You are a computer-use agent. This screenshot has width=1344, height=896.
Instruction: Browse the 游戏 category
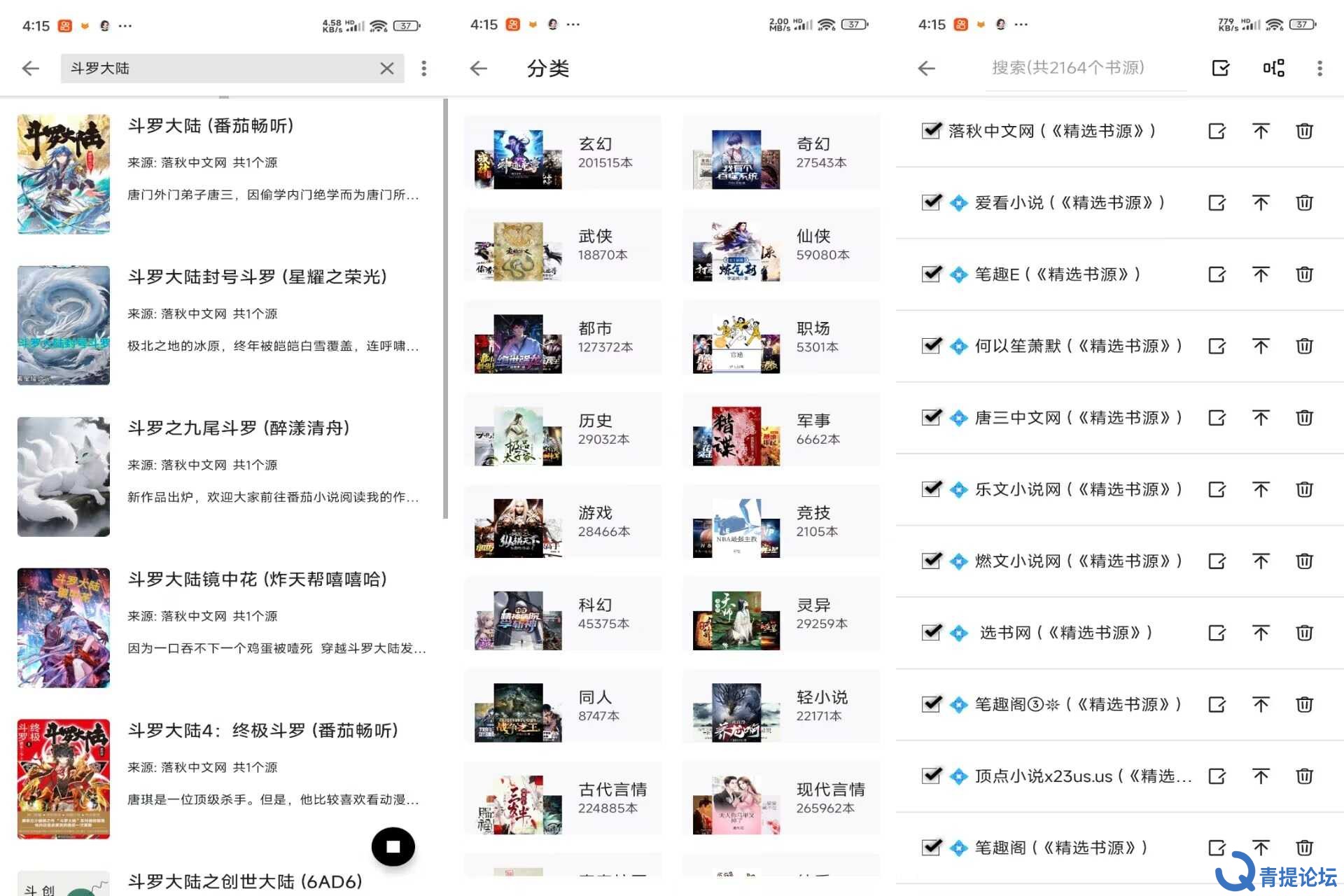coord(563,521)
